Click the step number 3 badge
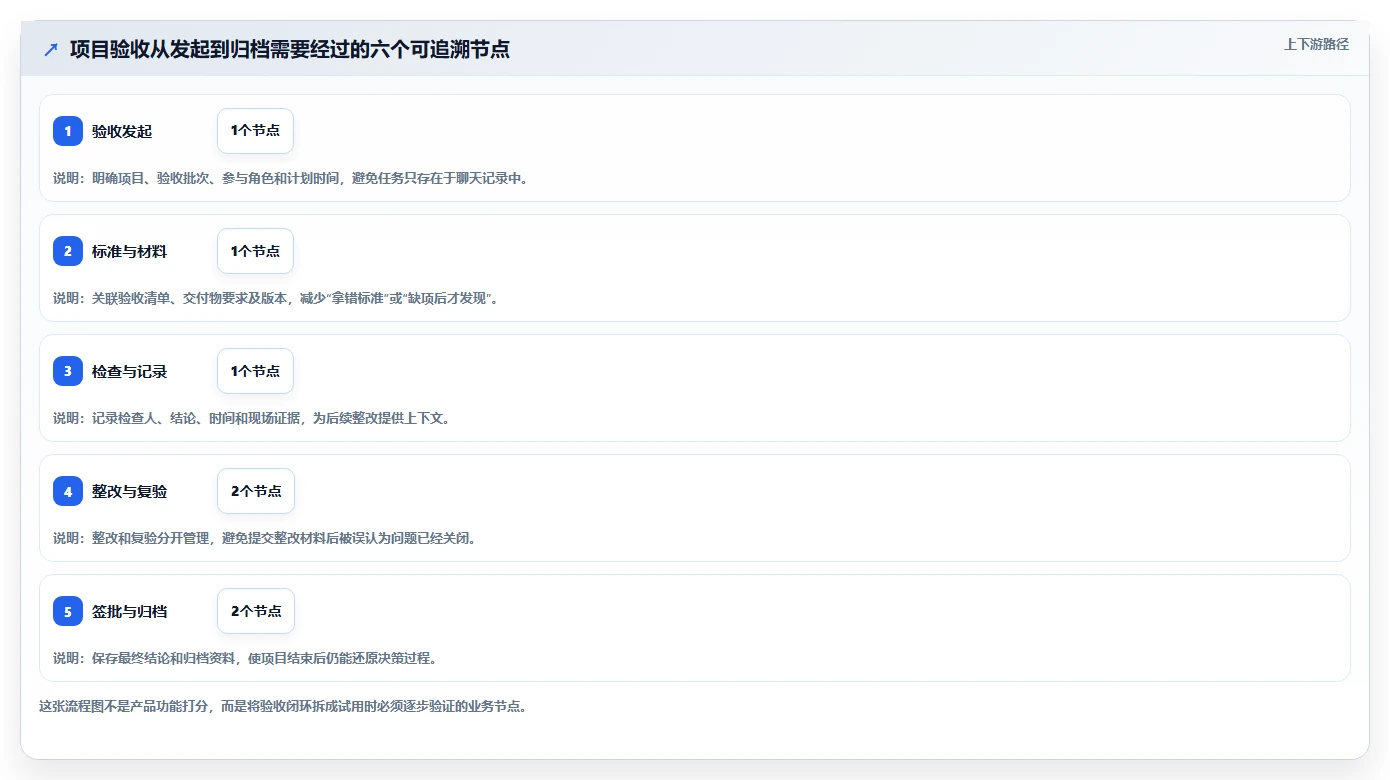Viewport: 1390px width, 780px height. (x=68, y=371)
